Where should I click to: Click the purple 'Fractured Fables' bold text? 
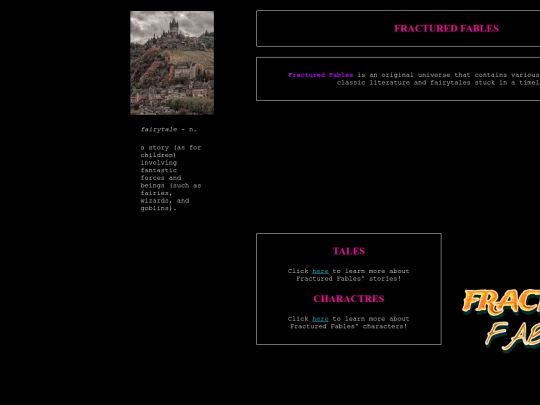(x=321, y=75)
